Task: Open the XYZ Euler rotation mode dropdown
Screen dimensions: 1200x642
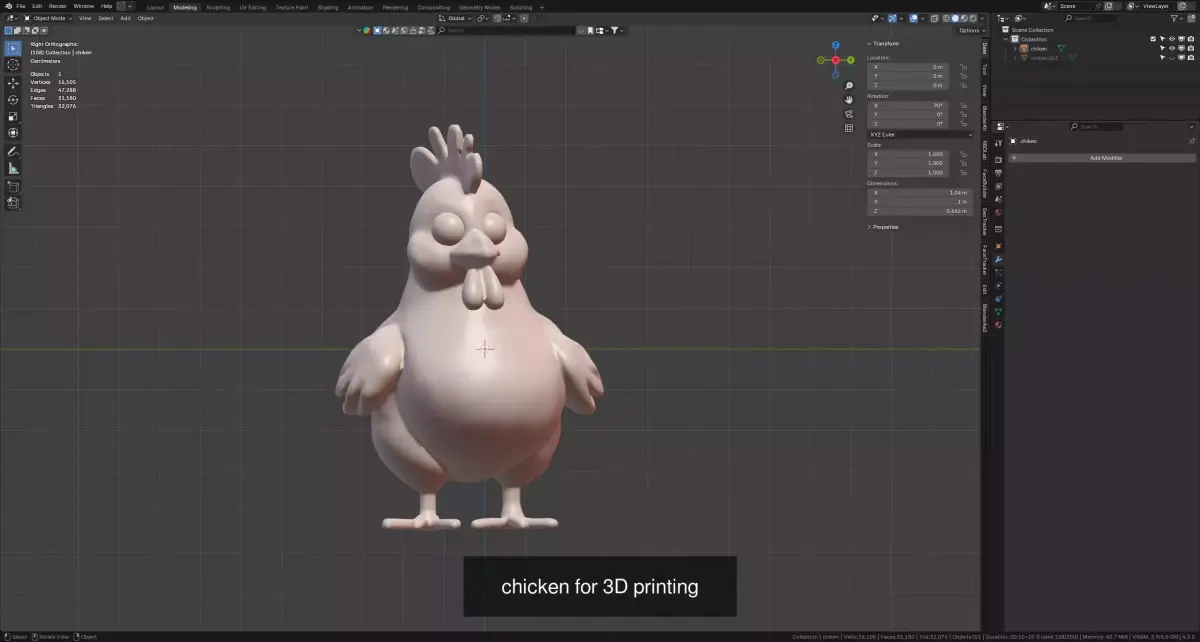Action: [x=920, y=134]
